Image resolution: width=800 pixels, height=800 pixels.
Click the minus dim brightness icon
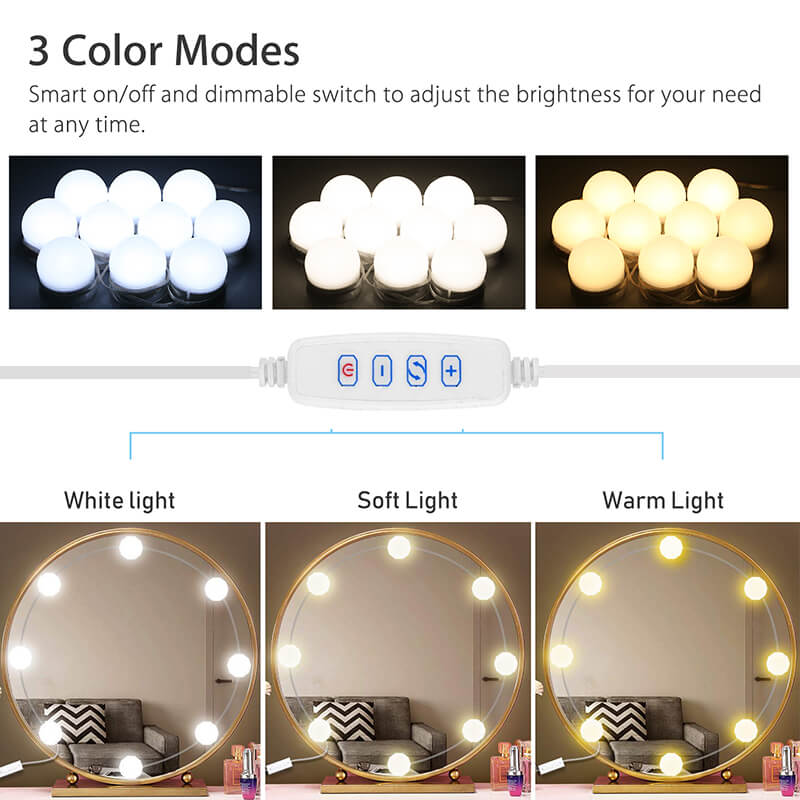[x=382, y=370]
